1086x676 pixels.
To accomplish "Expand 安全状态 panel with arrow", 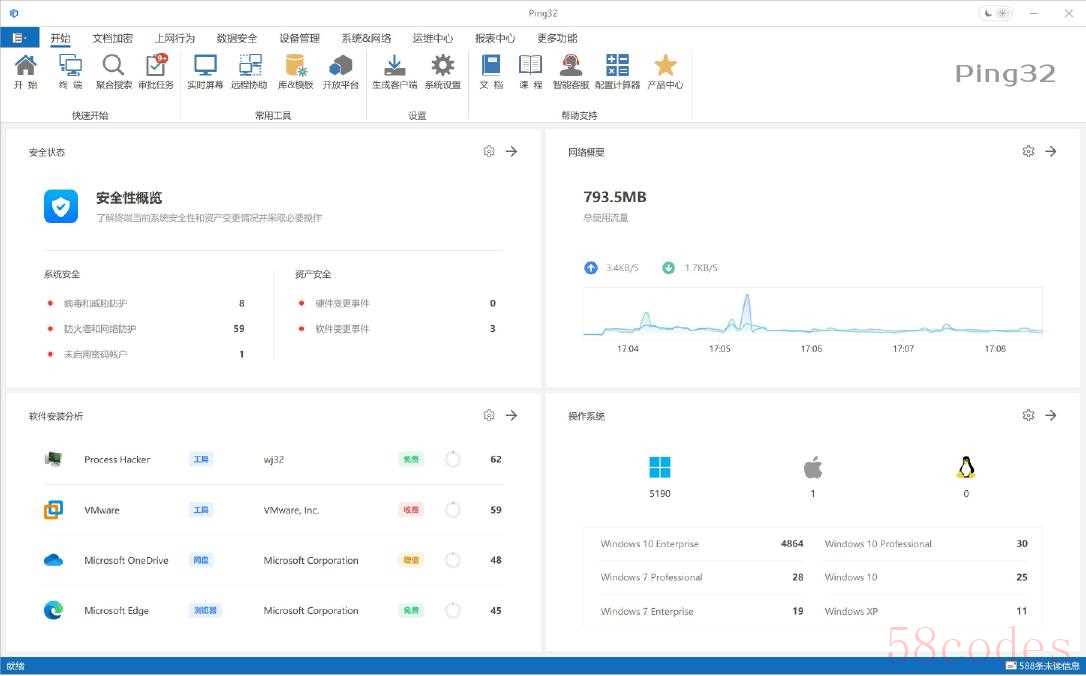I will coord(511,152).
